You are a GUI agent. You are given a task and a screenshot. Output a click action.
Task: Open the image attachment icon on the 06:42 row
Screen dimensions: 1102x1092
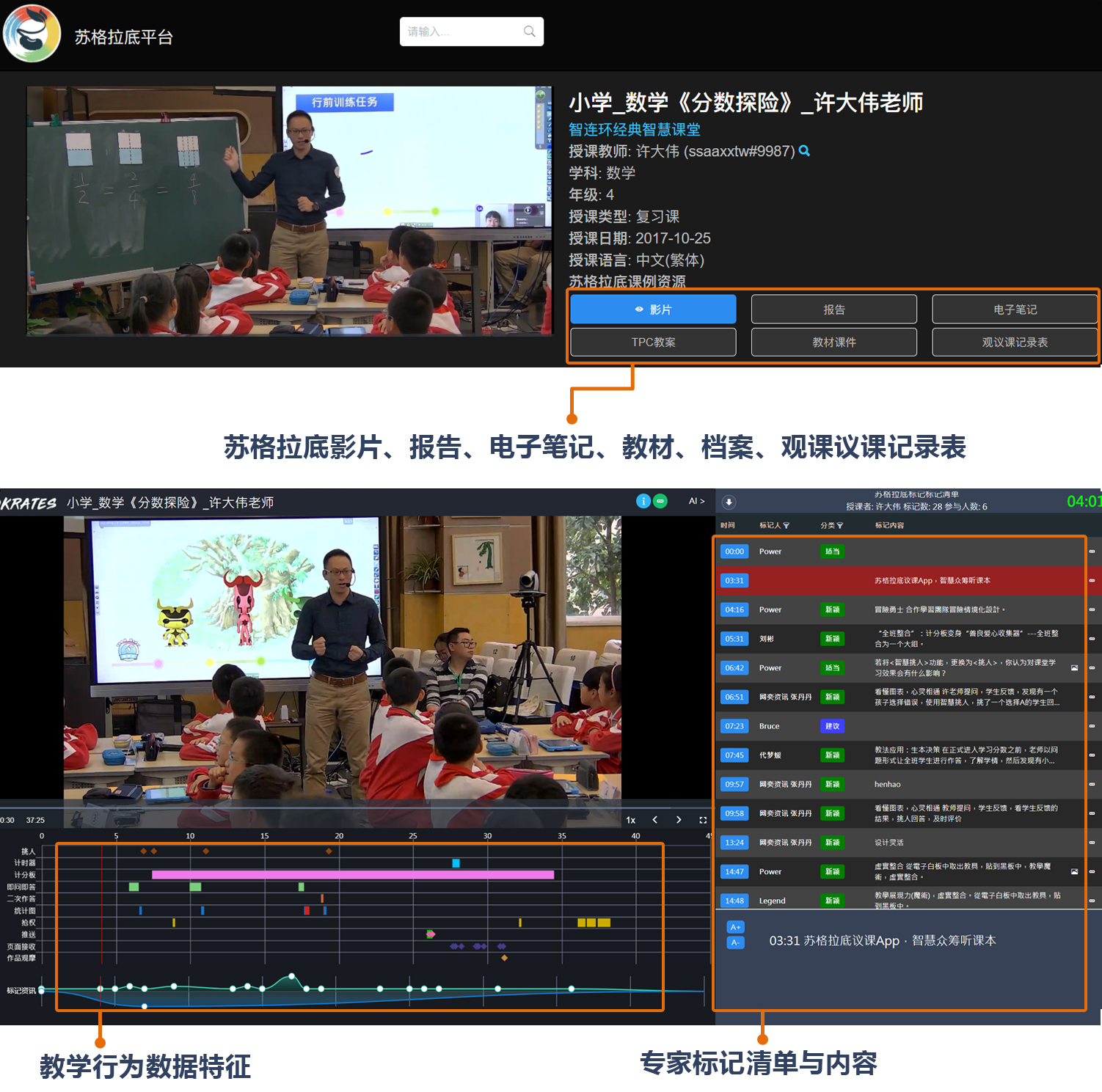coord(1074,668)
